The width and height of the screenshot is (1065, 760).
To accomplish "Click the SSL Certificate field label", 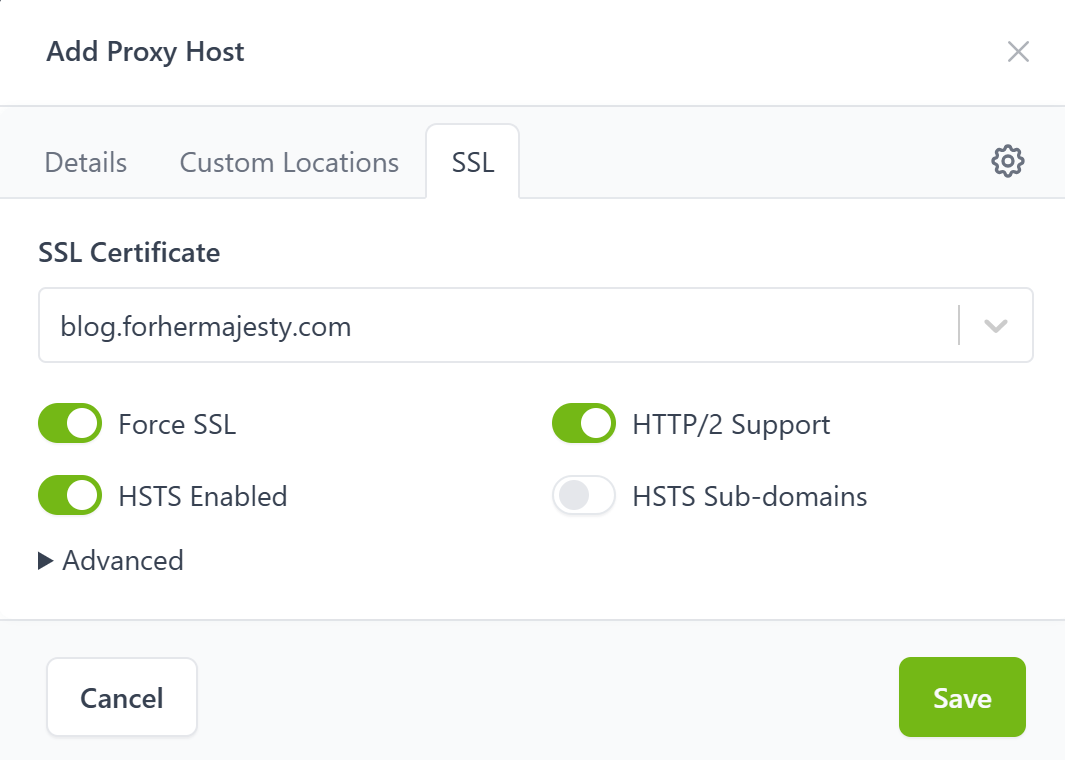I will pyautogui.click(x=129, y=253).
